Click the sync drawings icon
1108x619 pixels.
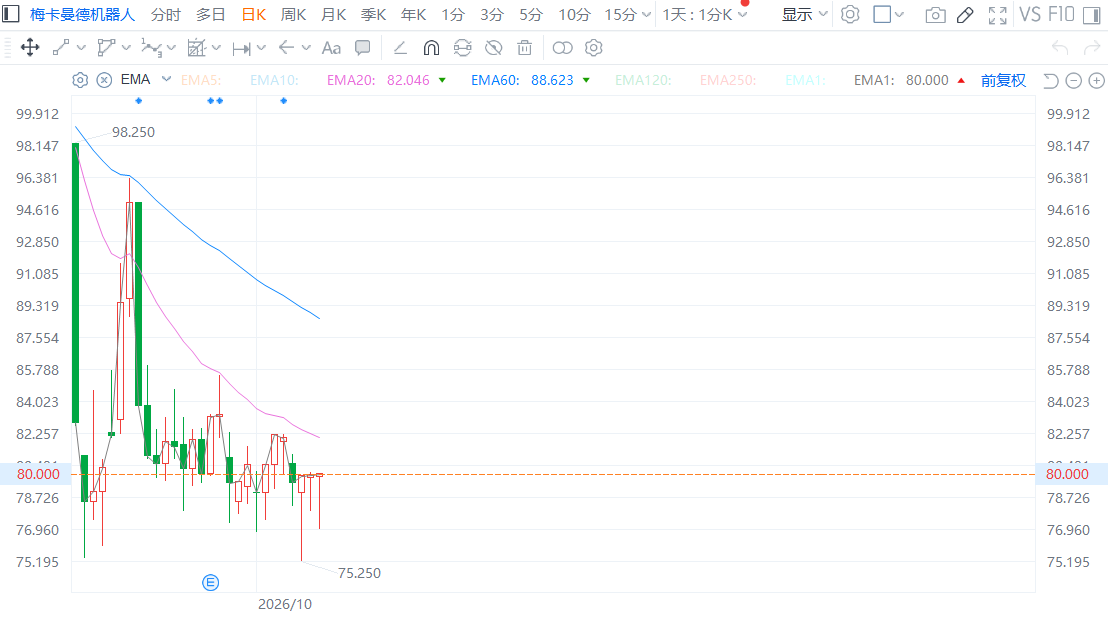462,48
